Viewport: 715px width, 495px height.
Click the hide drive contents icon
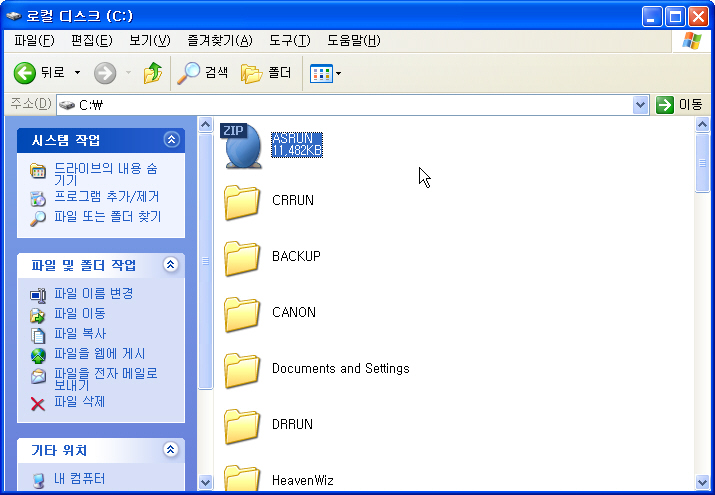click(x=38, y=171)
